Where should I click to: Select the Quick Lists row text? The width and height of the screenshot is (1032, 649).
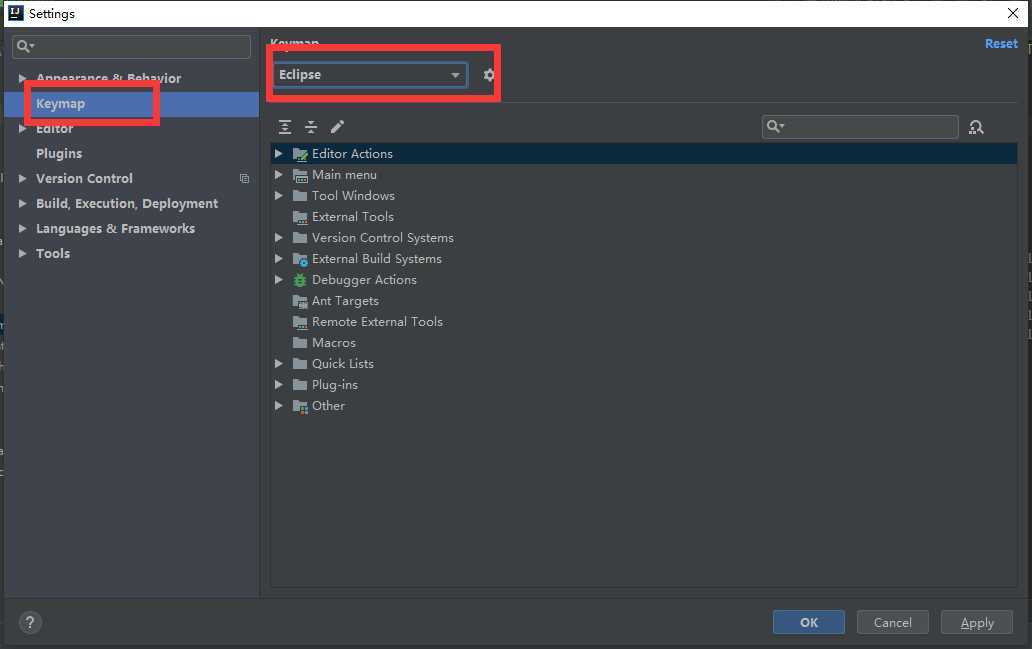pos(342,363)
